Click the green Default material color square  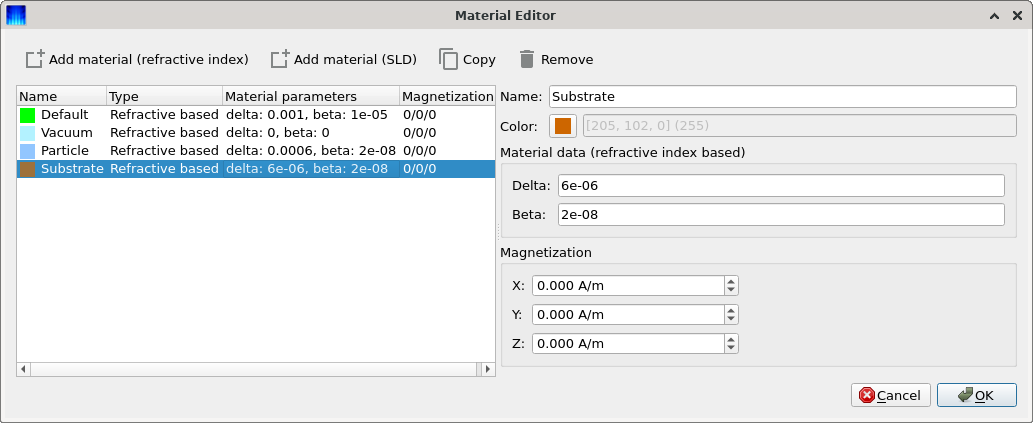[x=27, y=115]
